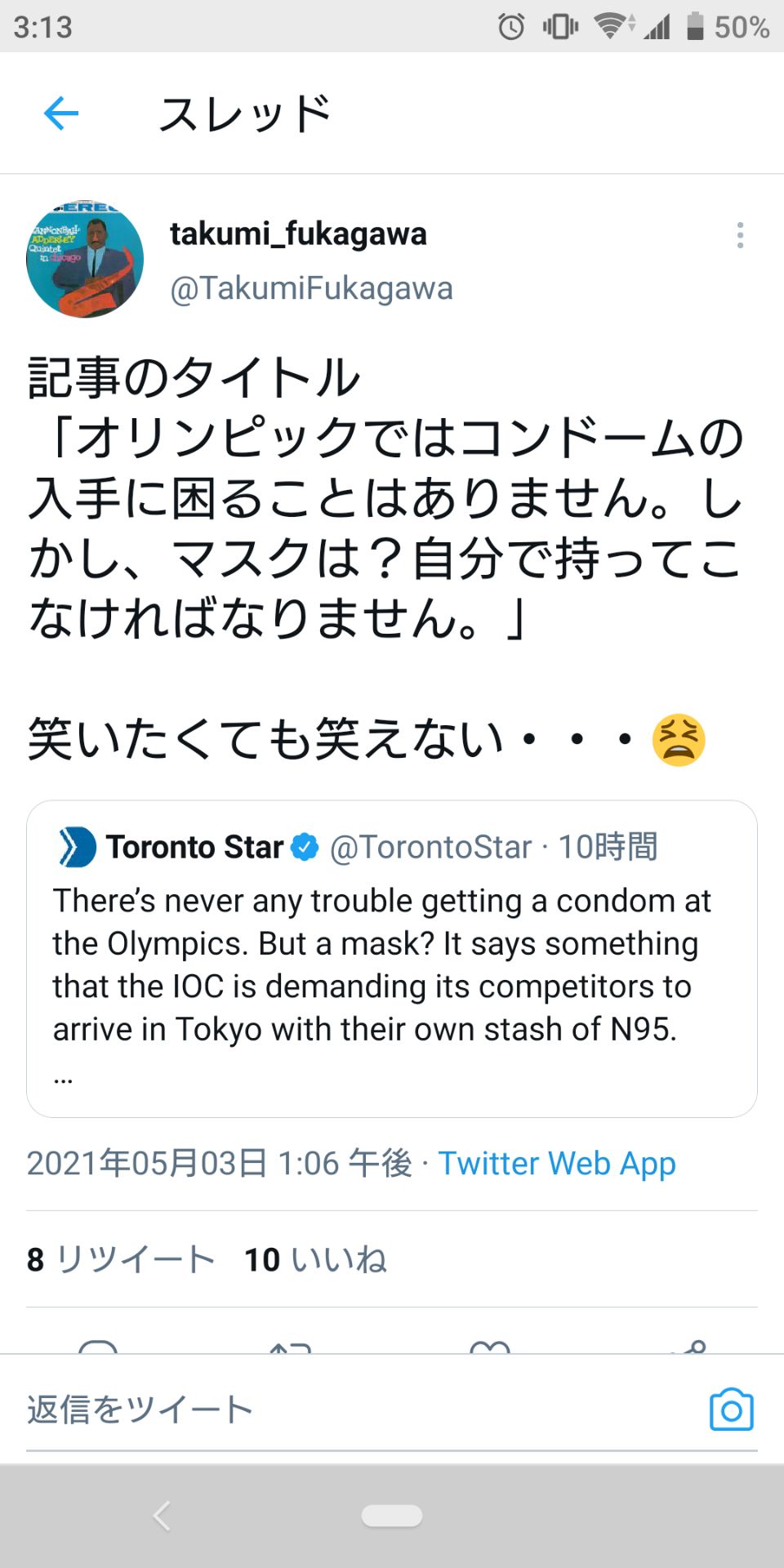
Task: Open the スレッド header title
Action: pyautogui.click(x=245, y=113)
